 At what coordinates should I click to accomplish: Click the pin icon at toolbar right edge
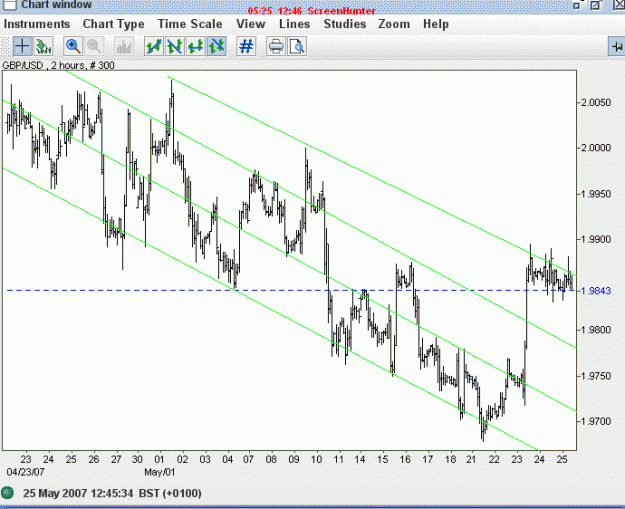(617, 47)
